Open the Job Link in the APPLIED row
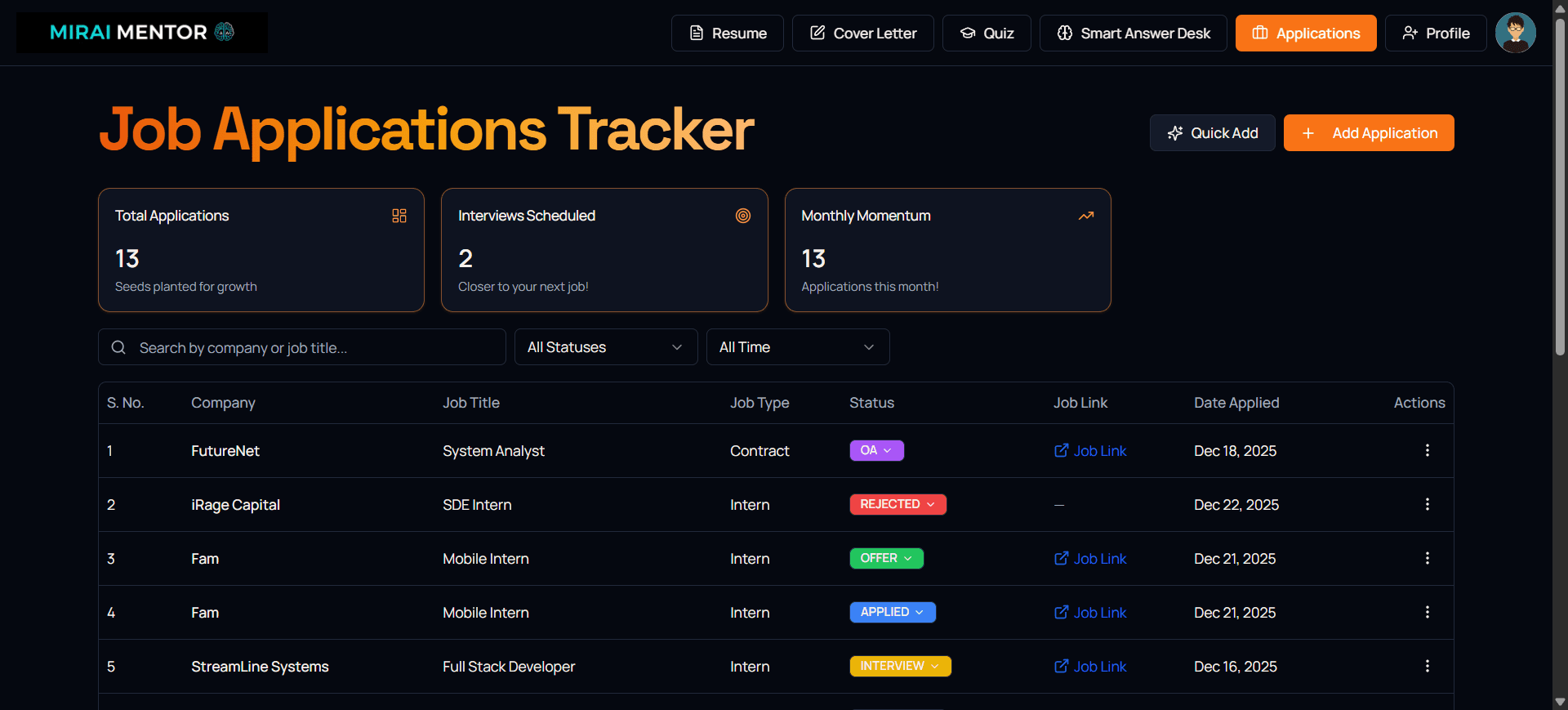Screen dimensions: 1568x710 (1090, 613)
